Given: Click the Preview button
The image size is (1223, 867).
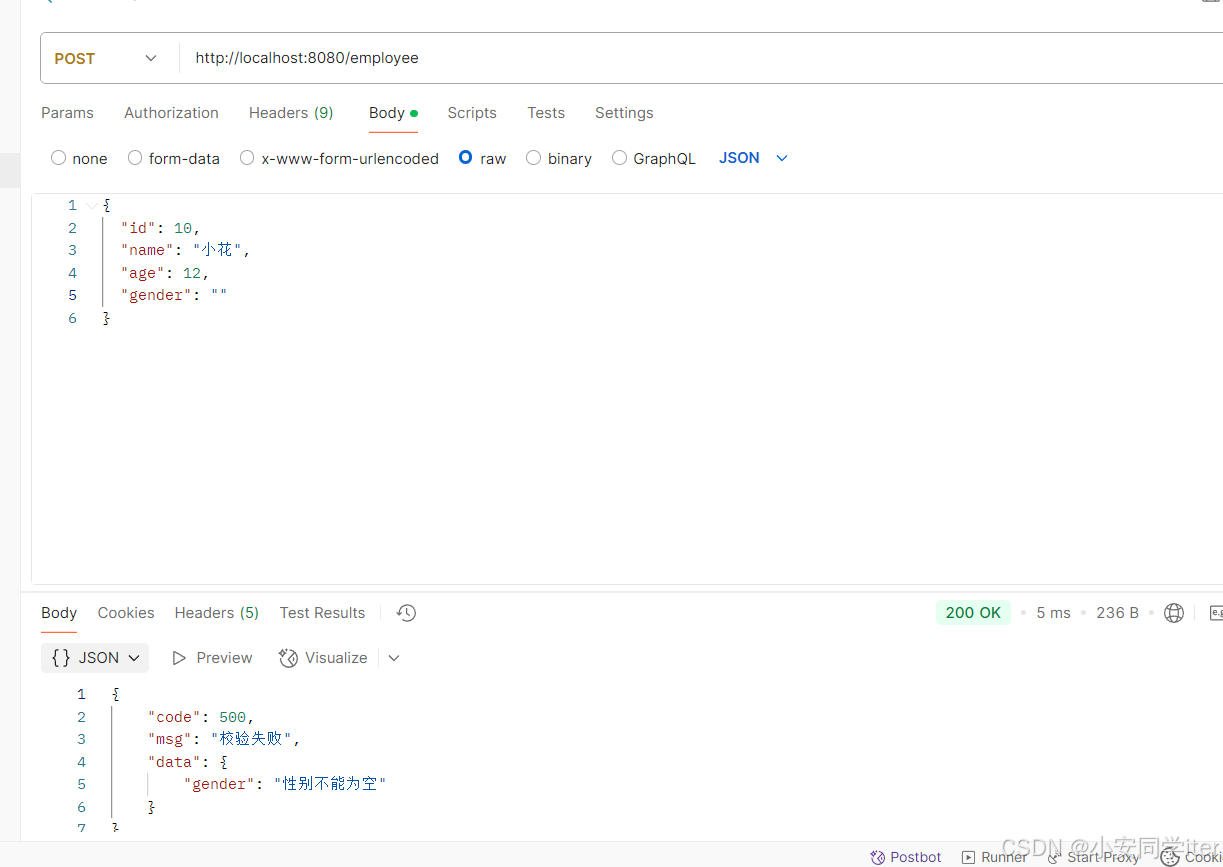Looking at the screenshot, I should pyautogui.click(x=212, y=658).
